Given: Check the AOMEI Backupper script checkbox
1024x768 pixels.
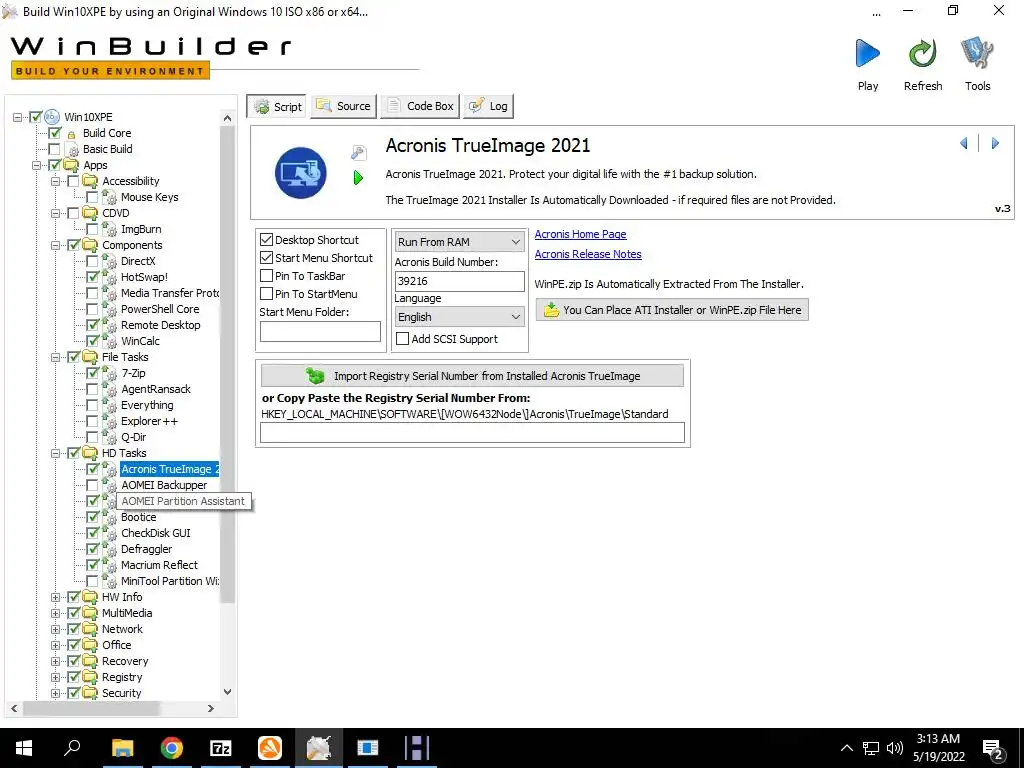Looking at the screenshot, I should 92,485.
